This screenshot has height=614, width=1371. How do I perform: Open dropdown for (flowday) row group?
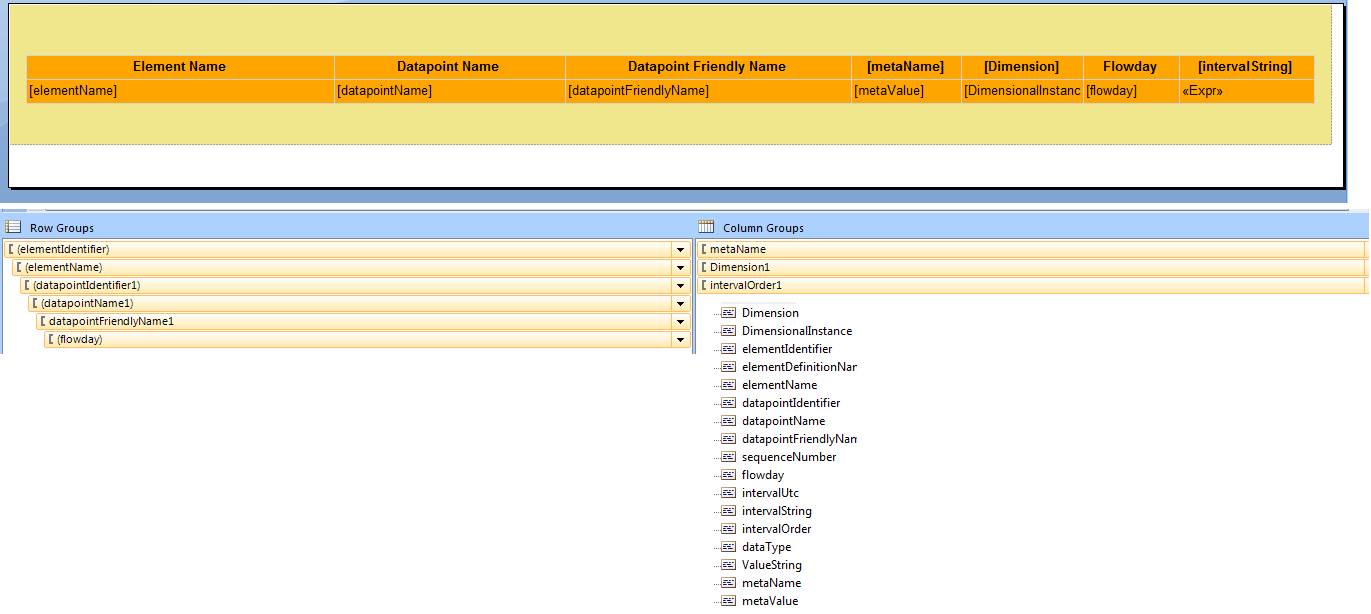point(680,339)
